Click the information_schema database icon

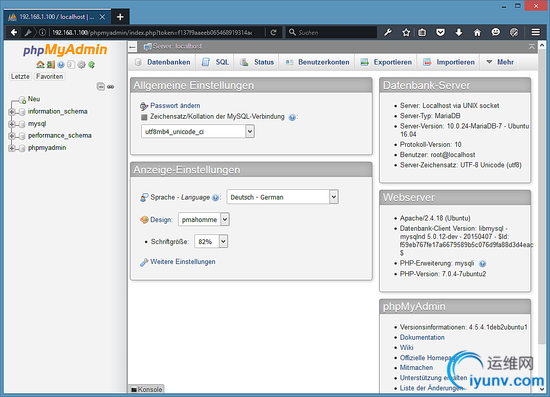click(22, 112)
